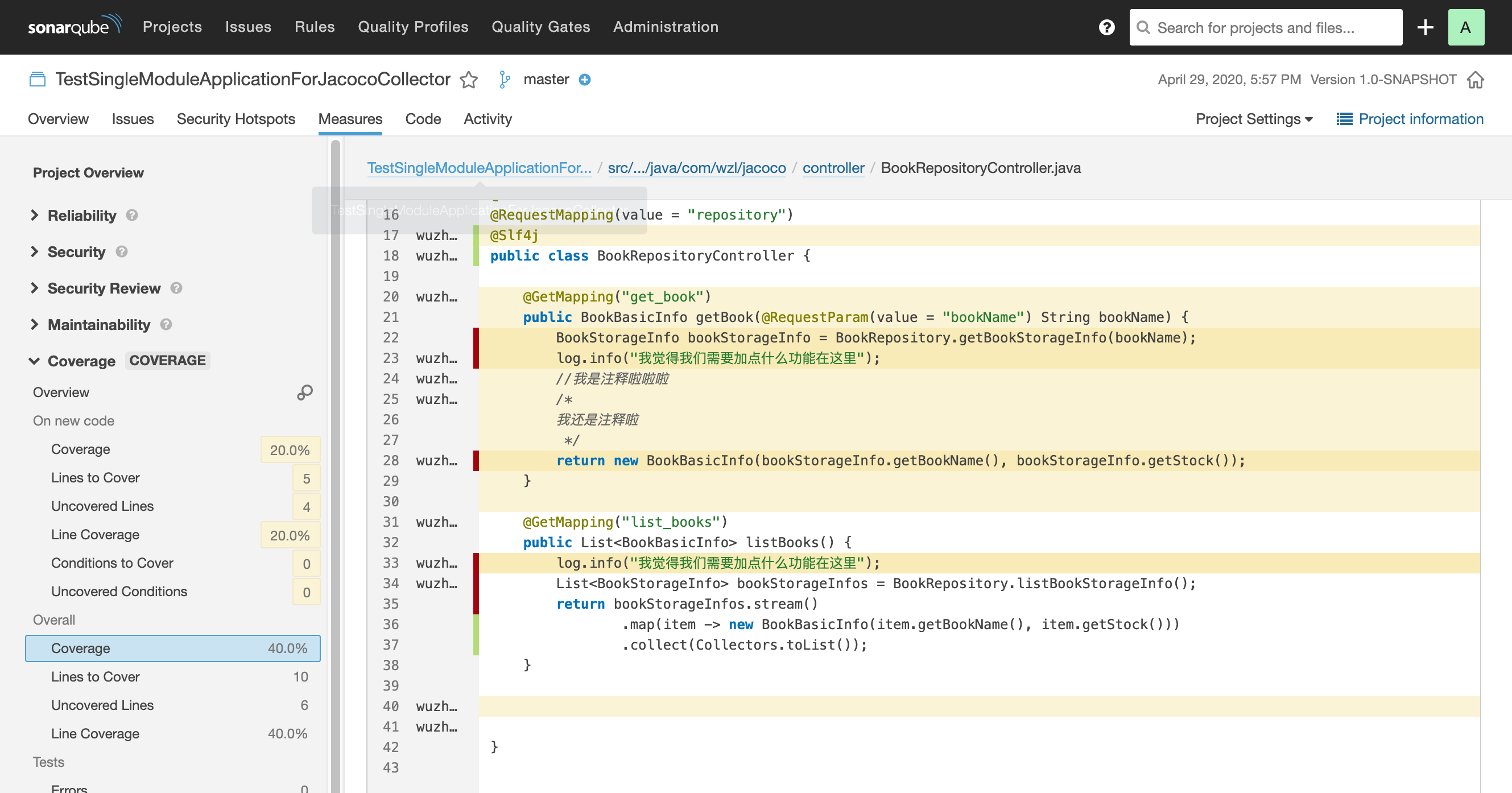Image resolution: width=1512 pixels, height=793 pixels.
Task: Go to project homepage via home icon
Action: [1475, 79]
